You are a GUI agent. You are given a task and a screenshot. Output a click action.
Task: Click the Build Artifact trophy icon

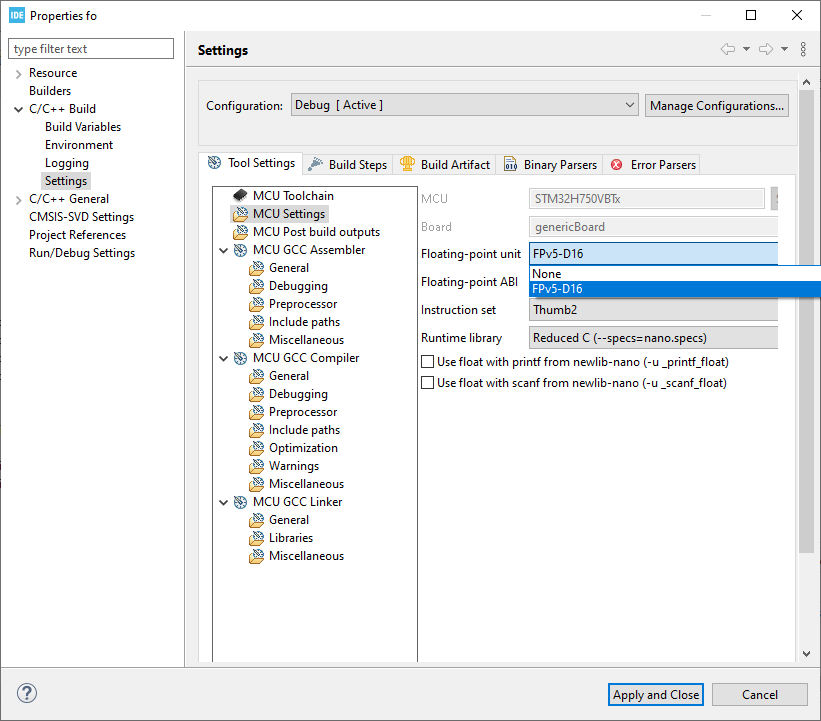407,164
